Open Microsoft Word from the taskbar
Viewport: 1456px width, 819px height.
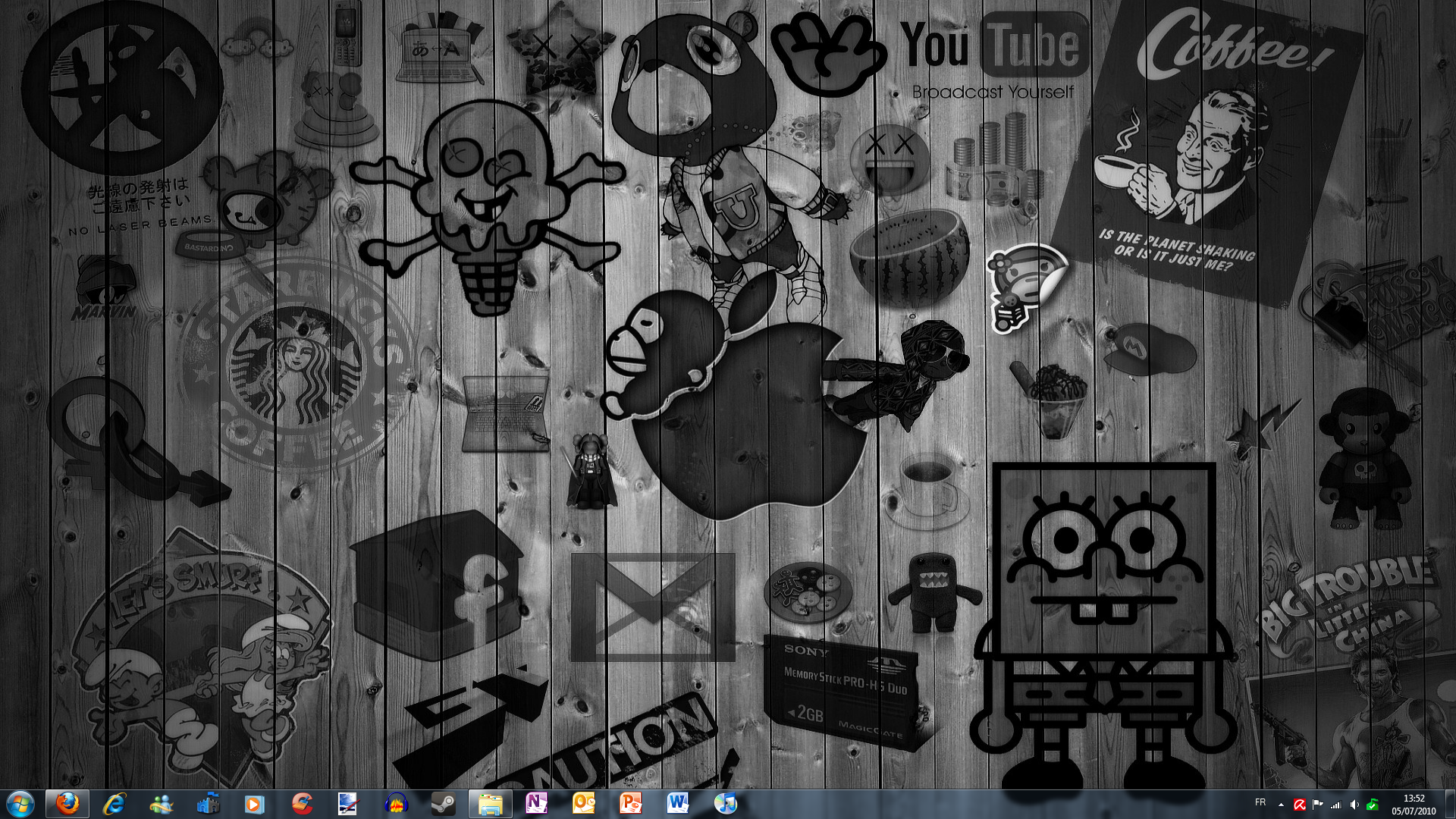pyautogui.click(x=678, y=804)
